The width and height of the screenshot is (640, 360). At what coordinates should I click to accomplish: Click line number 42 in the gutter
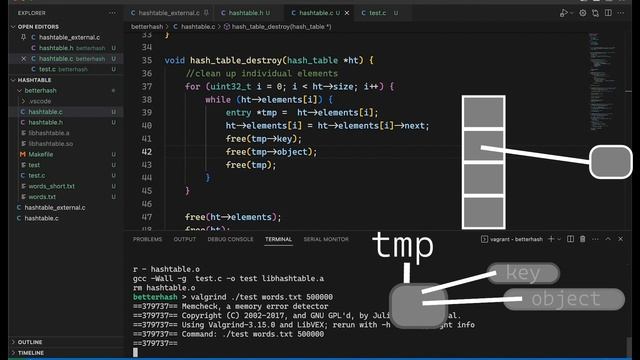point(147,152)
